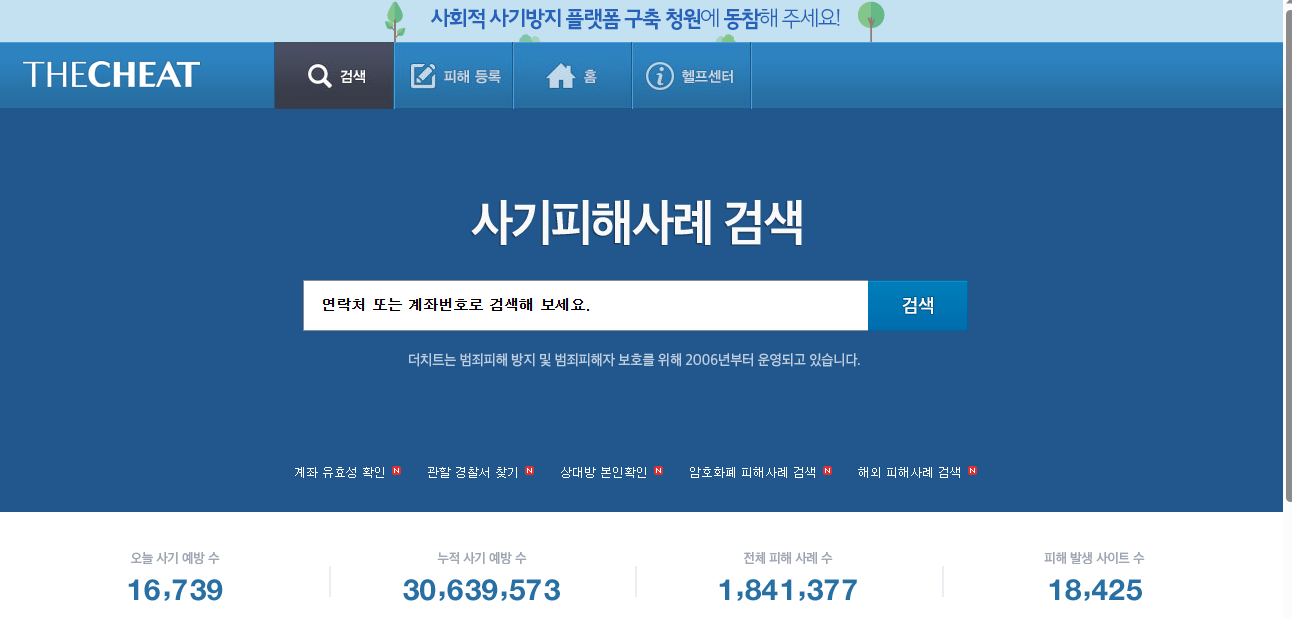Focus the 연락처 또는 계좌번호 search field
The height and width of the screenshot is (618, 1292).
click(x=586, y=305)
